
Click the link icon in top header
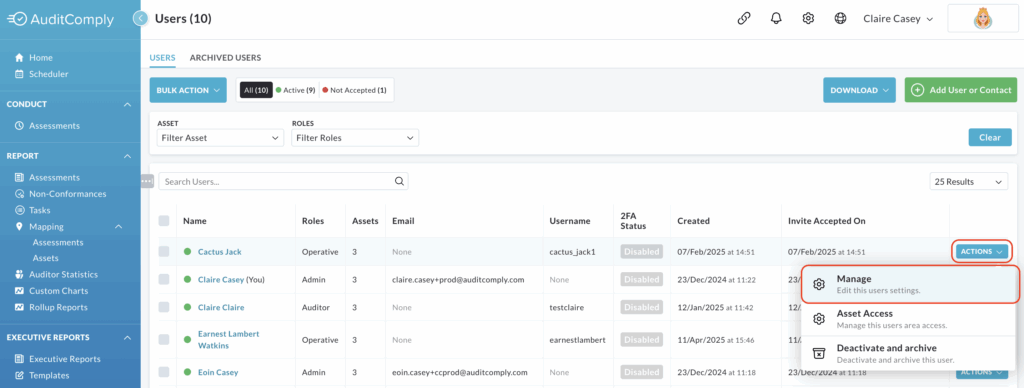(743, 18)
